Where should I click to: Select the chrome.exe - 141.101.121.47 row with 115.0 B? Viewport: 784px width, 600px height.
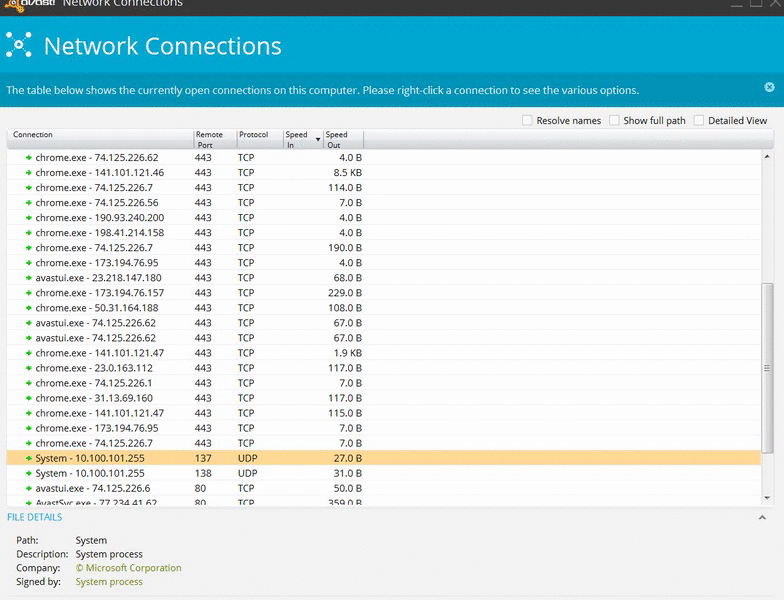(x=384, y=413)
